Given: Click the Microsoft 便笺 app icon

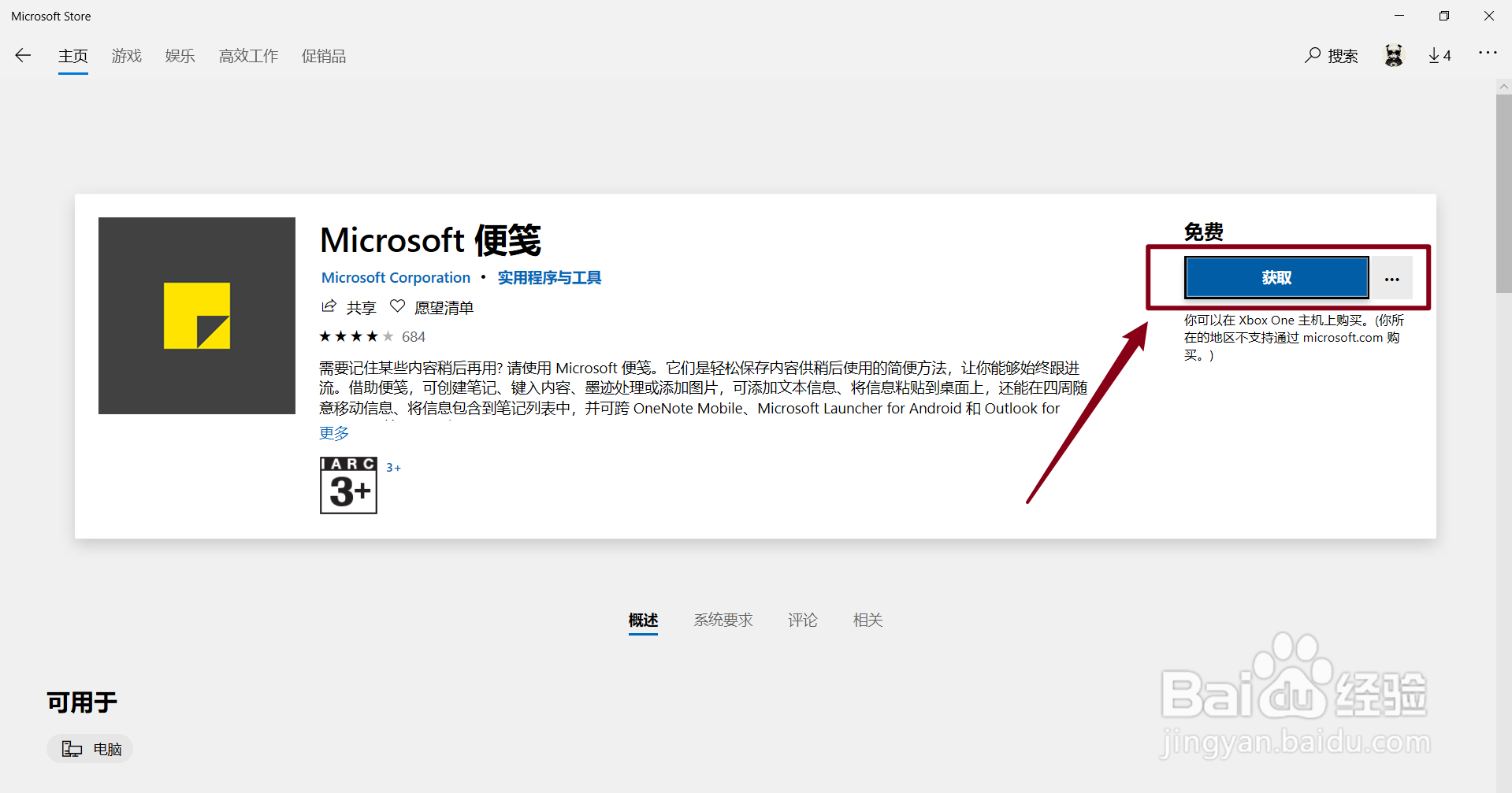Looking at the screenshot, I should pyautogui.click(x=197, y=316).
